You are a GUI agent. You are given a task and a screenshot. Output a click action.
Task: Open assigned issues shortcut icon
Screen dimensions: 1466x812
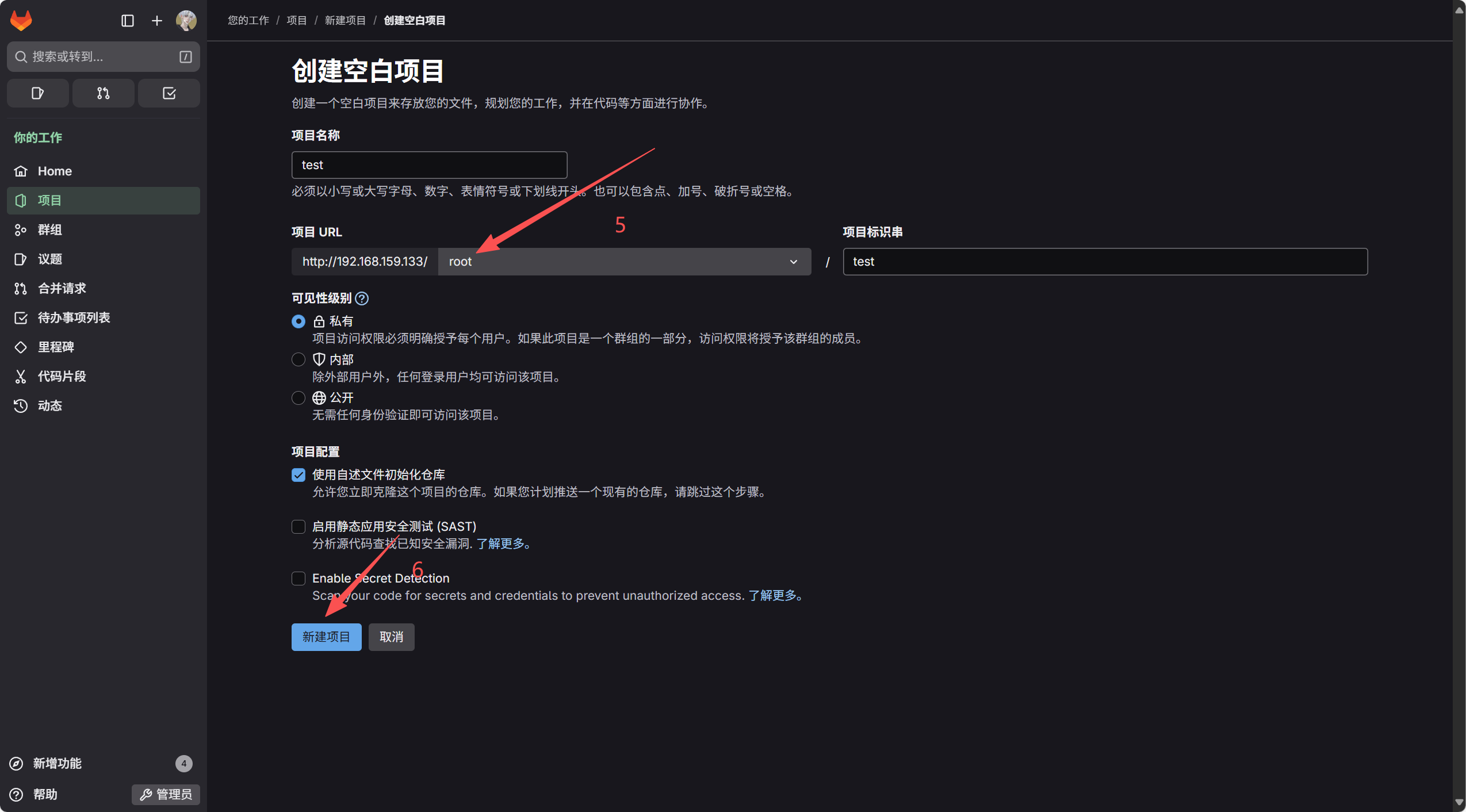pyautogui.click(x=37, y=93)
